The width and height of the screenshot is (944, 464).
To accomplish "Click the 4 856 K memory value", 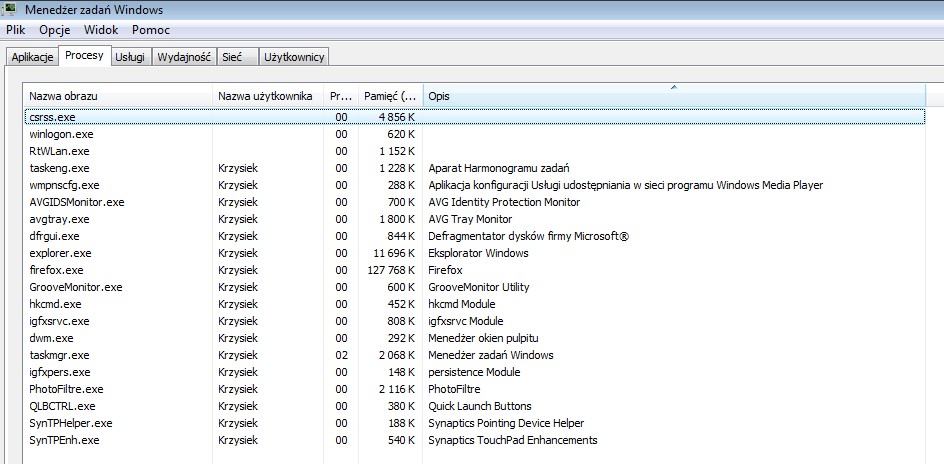I will point(397,117).
